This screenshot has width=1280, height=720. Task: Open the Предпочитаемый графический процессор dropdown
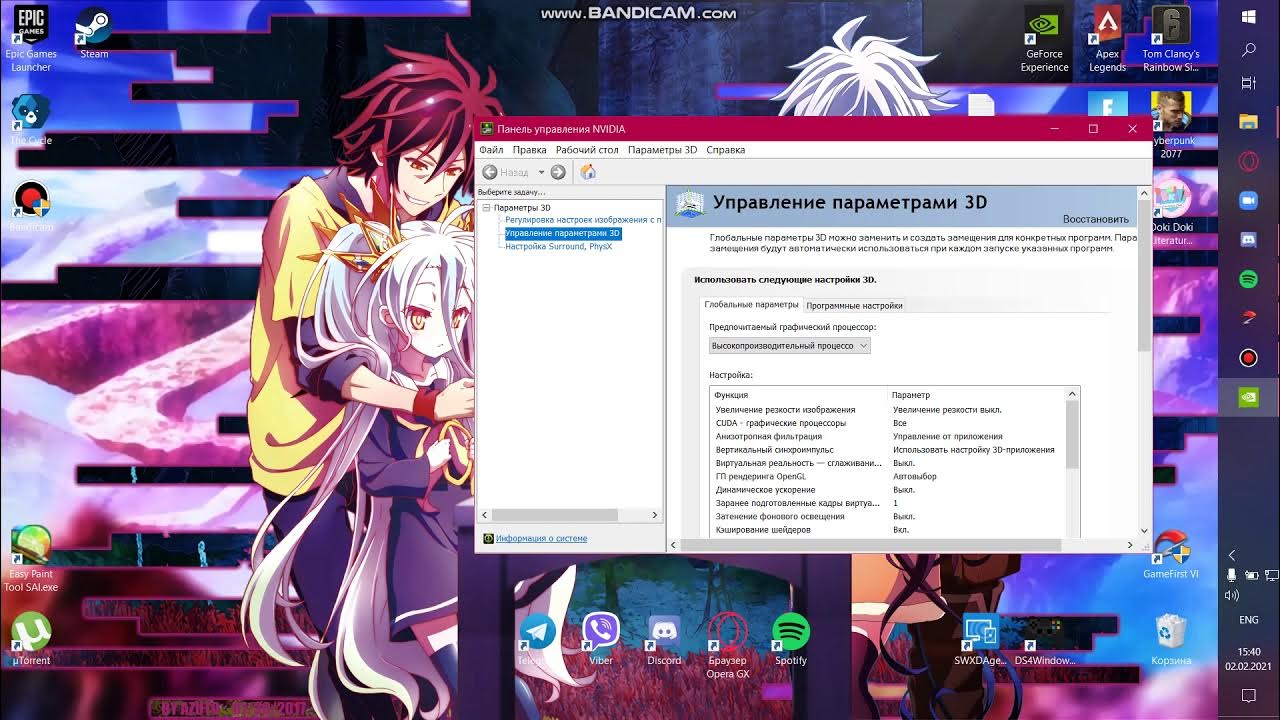click(x=790, y=345)
